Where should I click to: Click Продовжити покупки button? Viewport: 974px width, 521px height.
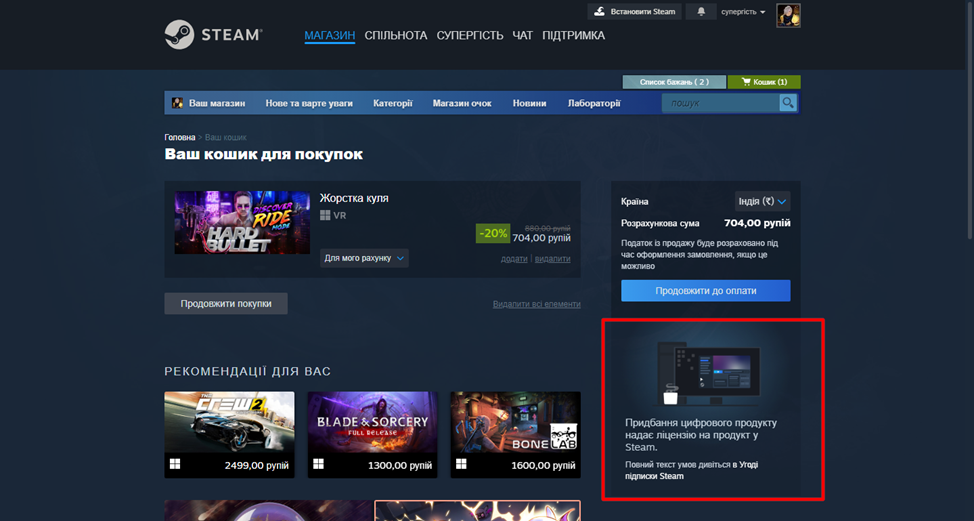[226, 304]
